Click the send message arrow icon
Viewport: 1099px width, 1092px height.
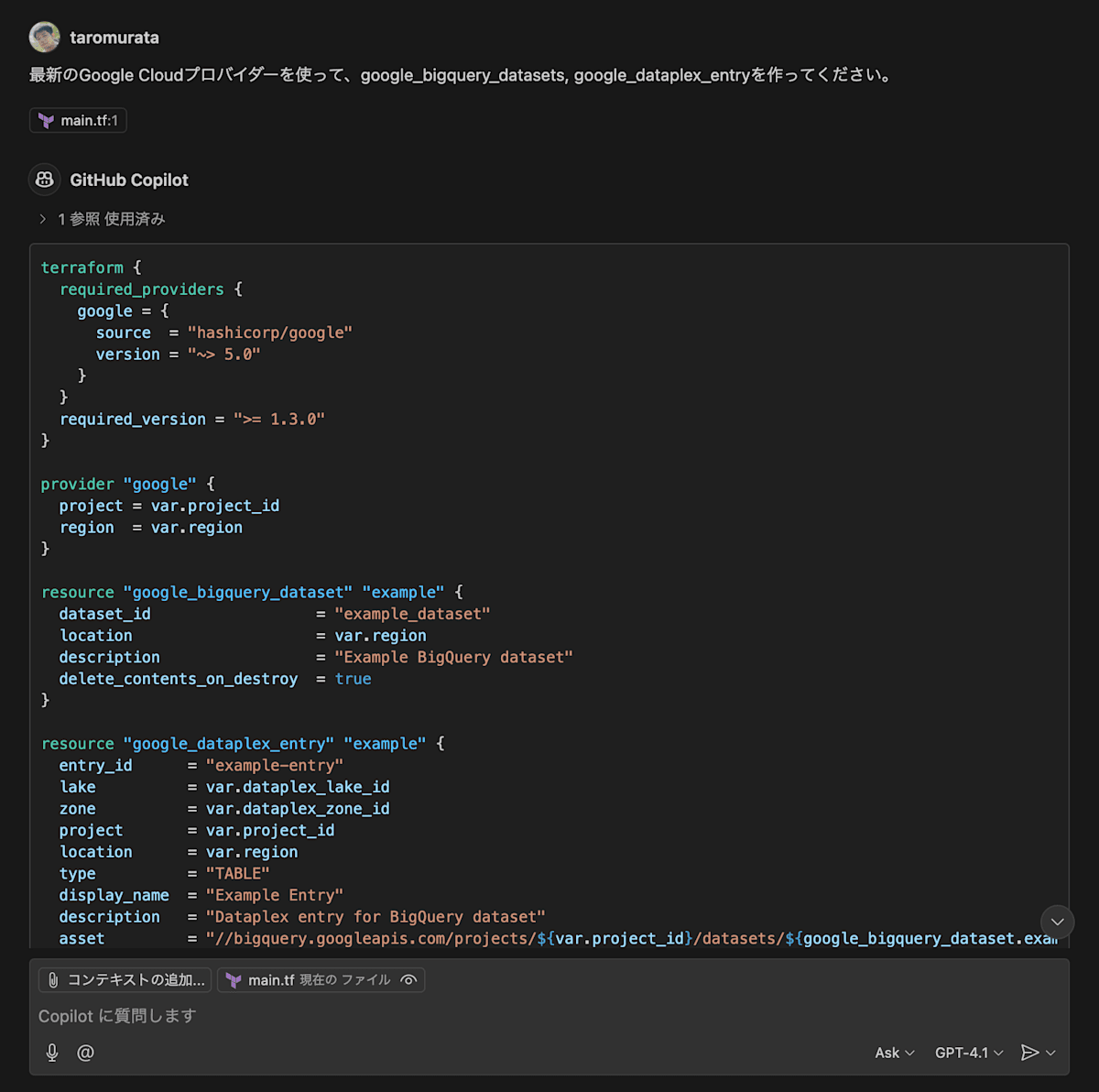(x=1030, y=1053)
